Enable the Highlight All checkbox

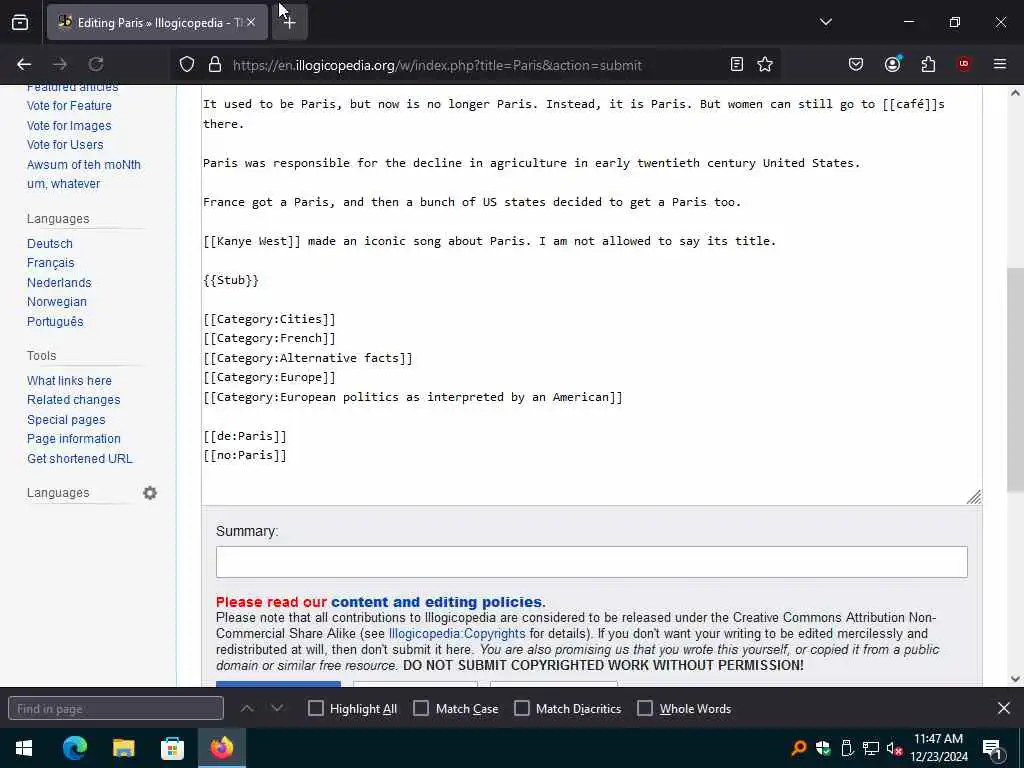315,709
